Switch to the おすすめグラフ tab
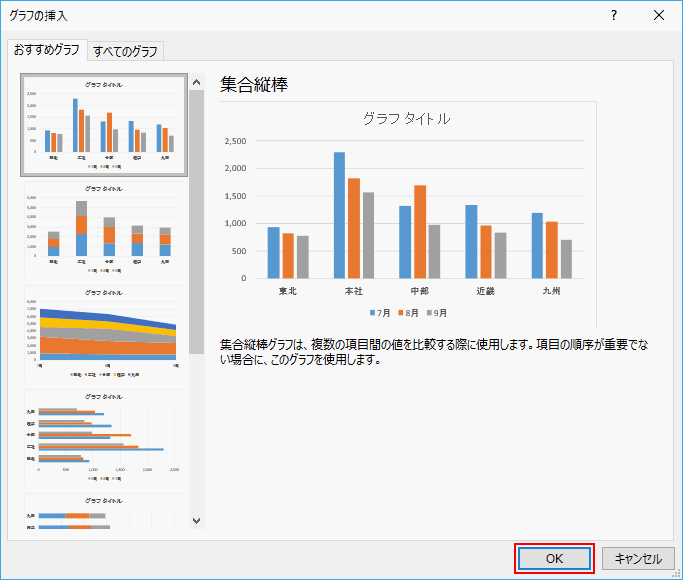This screenshot has width=683, height=580. (47, 51)
